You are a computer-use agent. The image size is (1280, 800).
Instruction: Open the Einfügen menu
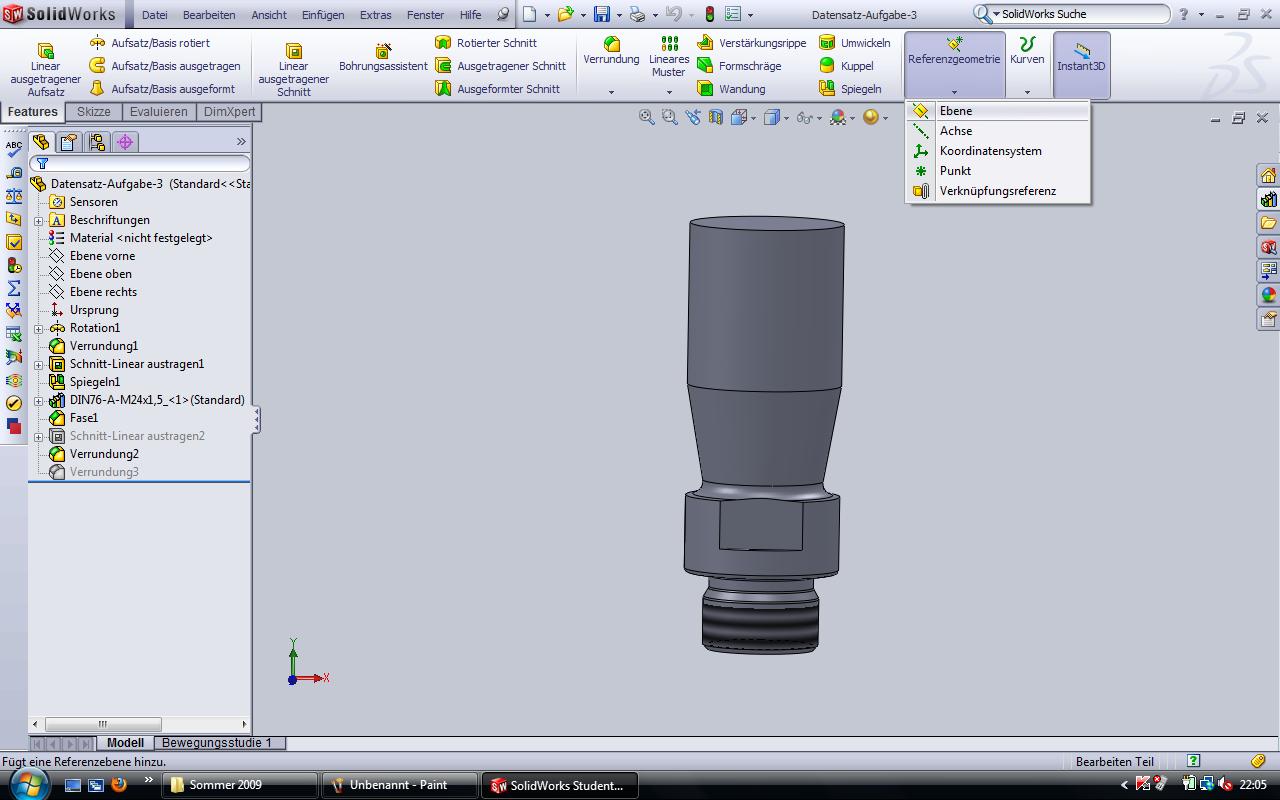pyautogui.click(x=323, y=15)
